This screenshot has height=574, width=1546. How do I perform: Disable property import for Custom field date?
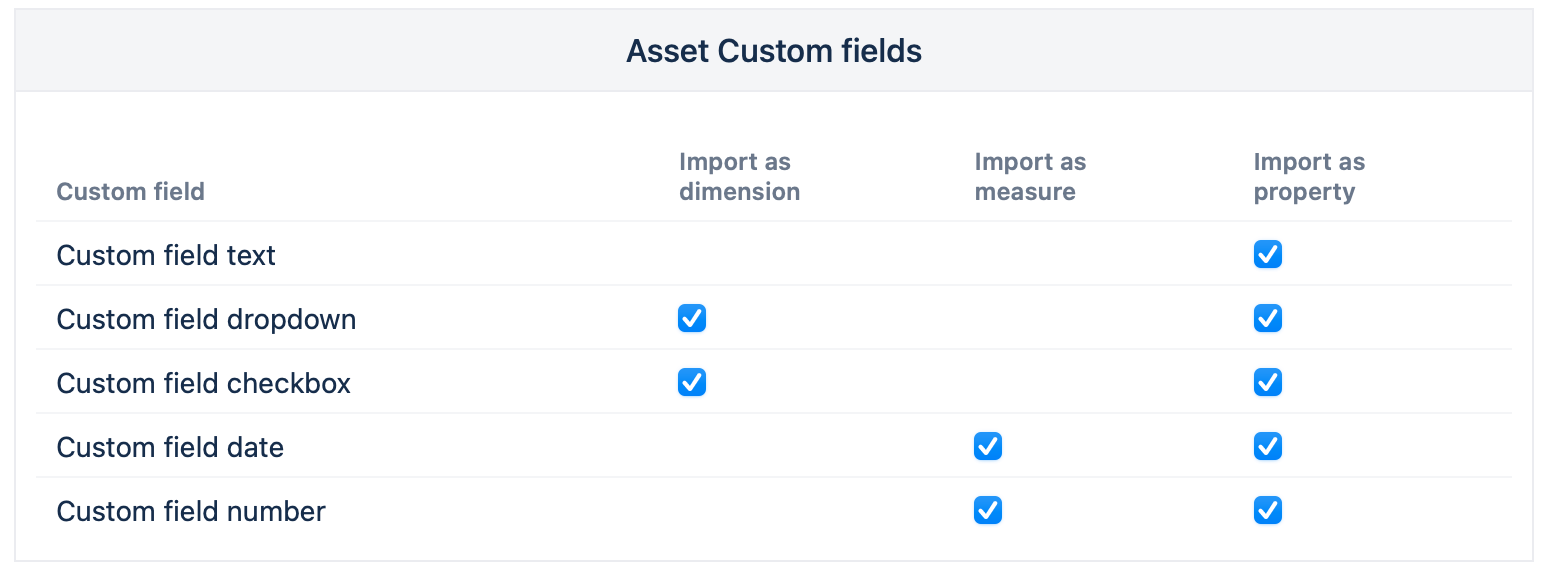coord(1267,447)
